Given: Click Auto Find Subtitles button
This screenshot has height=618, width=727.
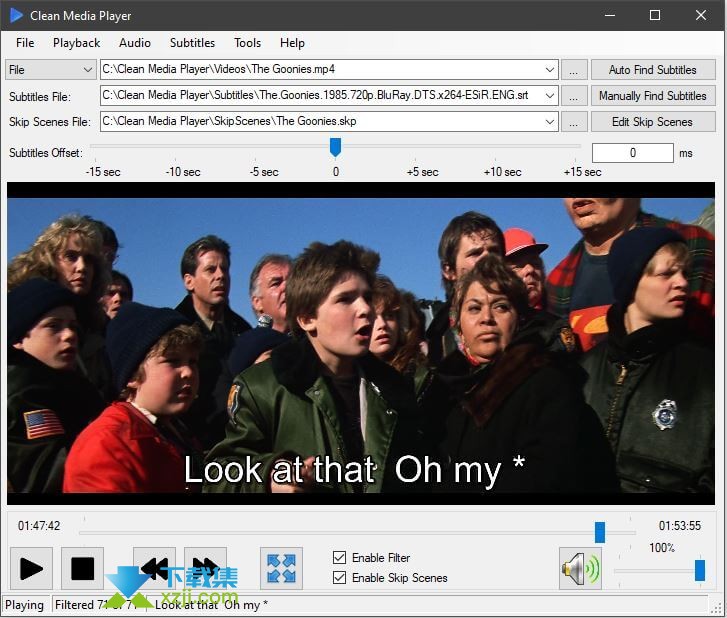Looking at the screenshot, I should click(653, 70).
